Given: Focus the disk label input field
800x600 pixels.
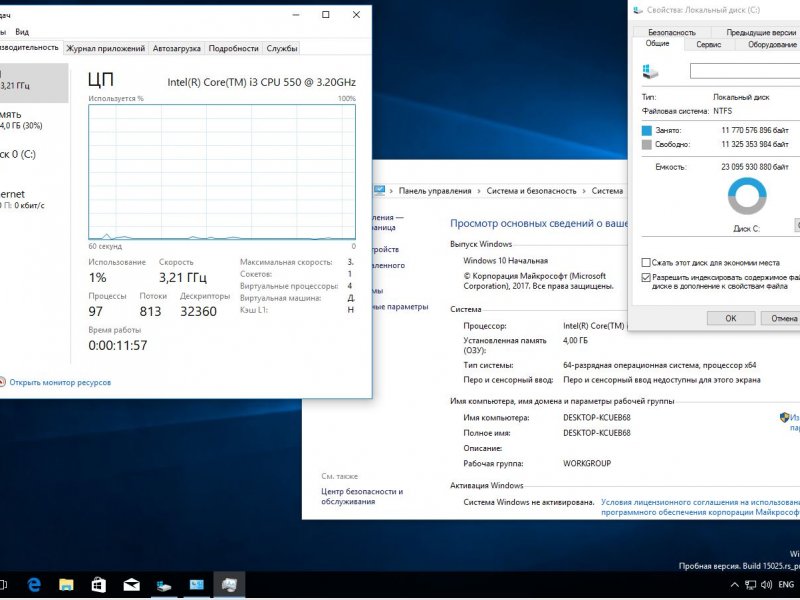Looking at the screenshot, I should click(x=745, y=71).
